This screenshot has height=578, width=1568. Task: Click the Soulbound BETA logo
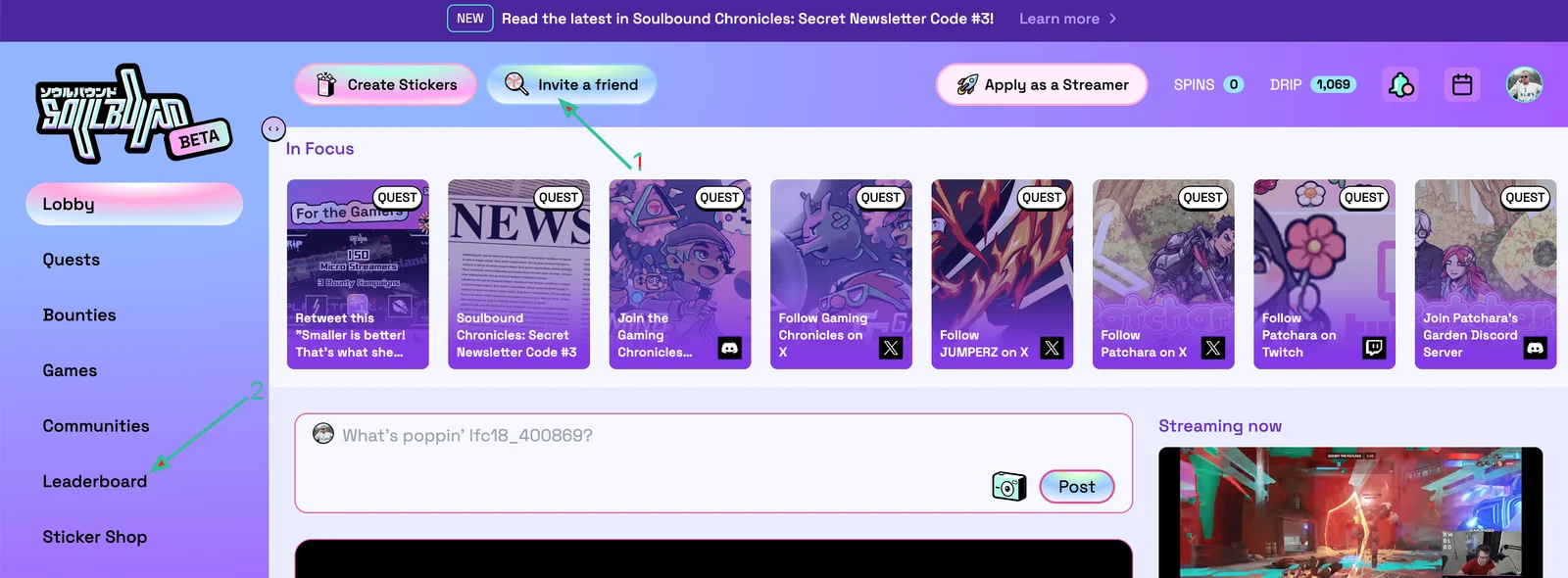click(133, 115)
